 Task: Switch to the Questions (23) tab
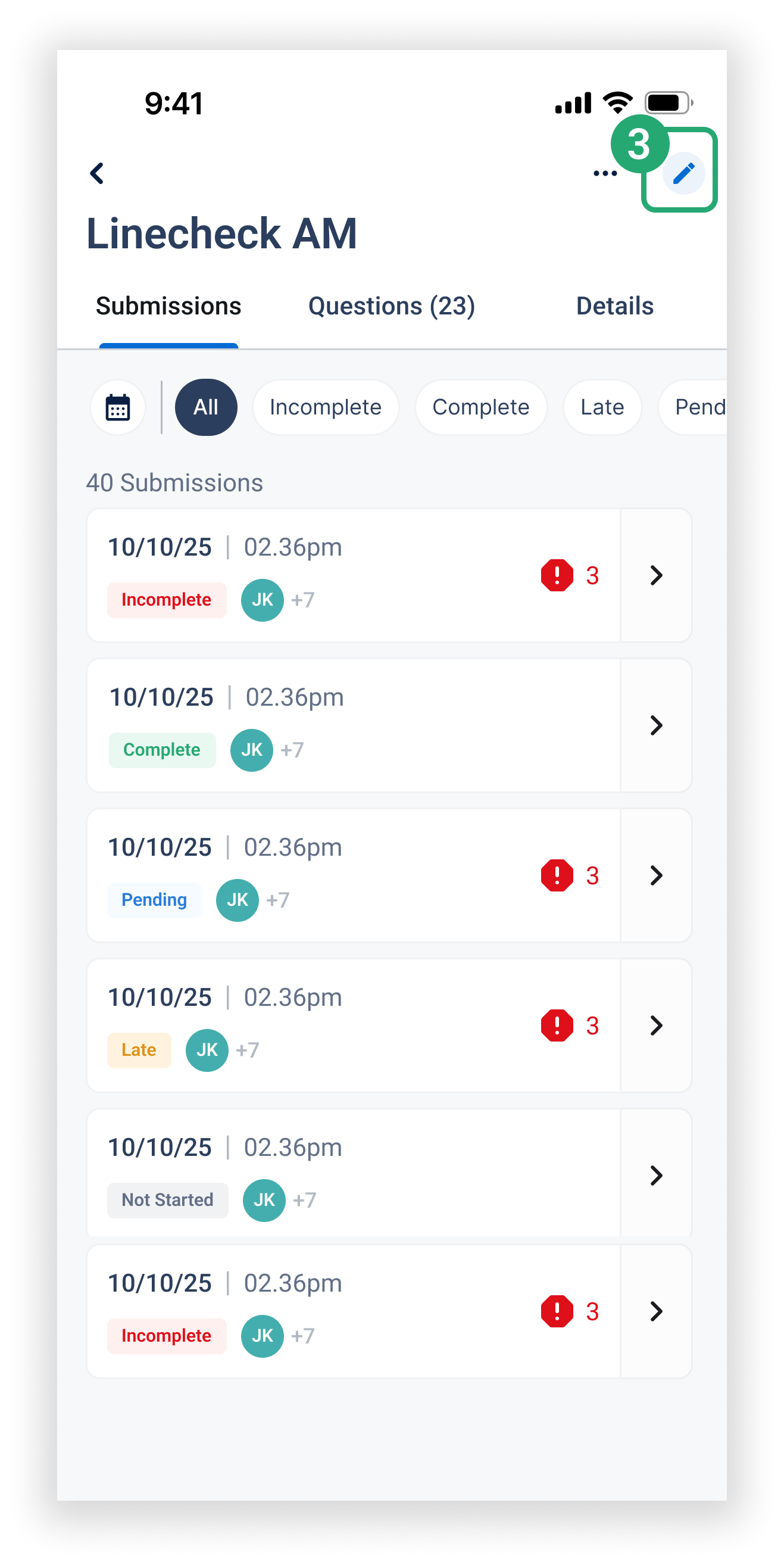tap(392, 306)
